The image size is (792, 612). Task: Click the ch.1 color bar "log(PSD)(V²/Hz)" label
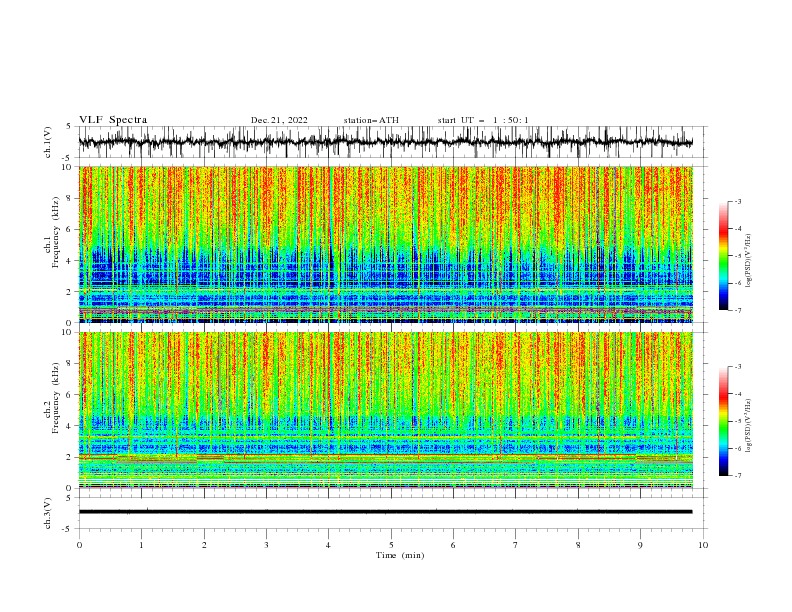(x=749, y=261)
